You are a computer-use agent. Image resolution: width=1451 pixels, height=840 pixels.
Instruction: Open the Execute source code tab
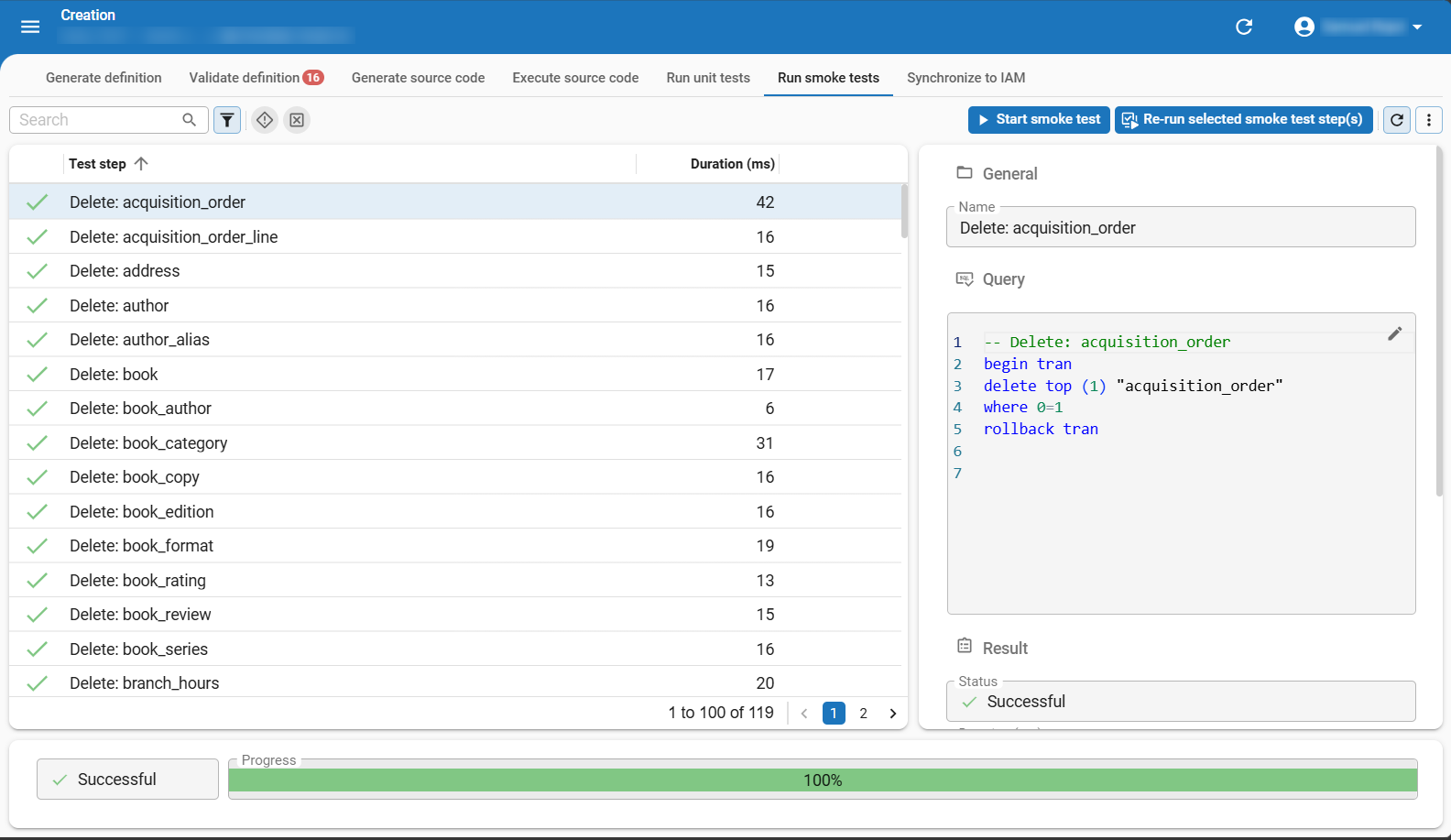click(575, 78)
